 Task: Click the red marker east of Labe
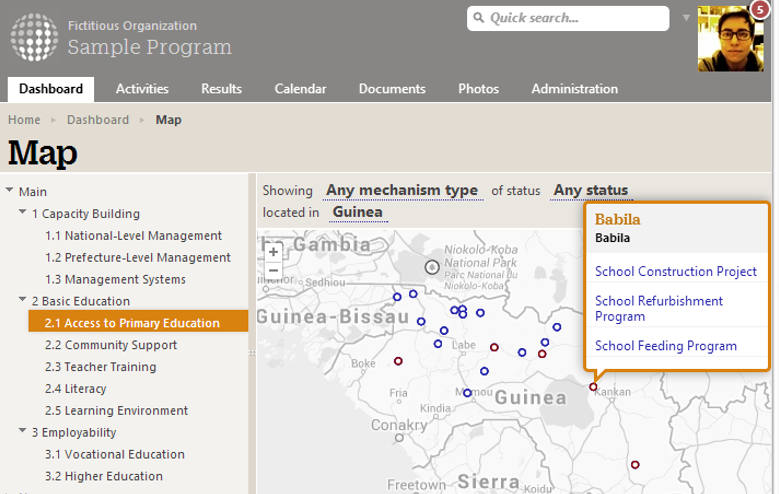(x=494, y=347)
